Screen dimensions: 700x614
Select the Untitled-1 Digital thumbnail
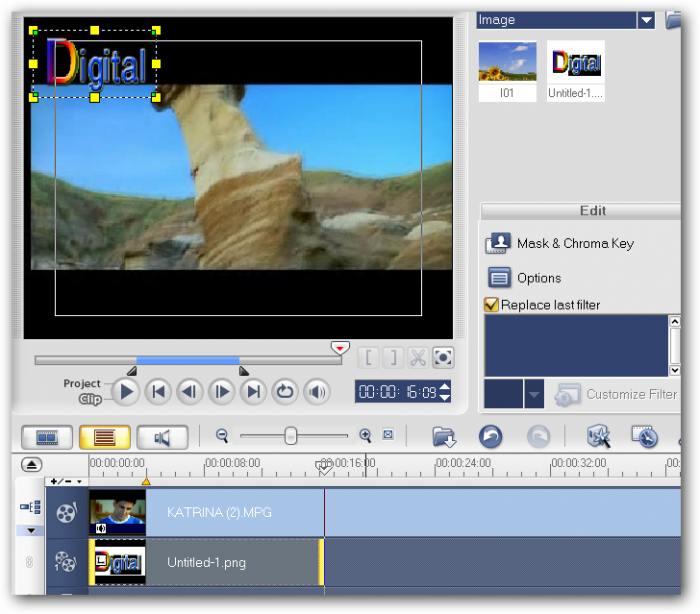coord(576,71)
